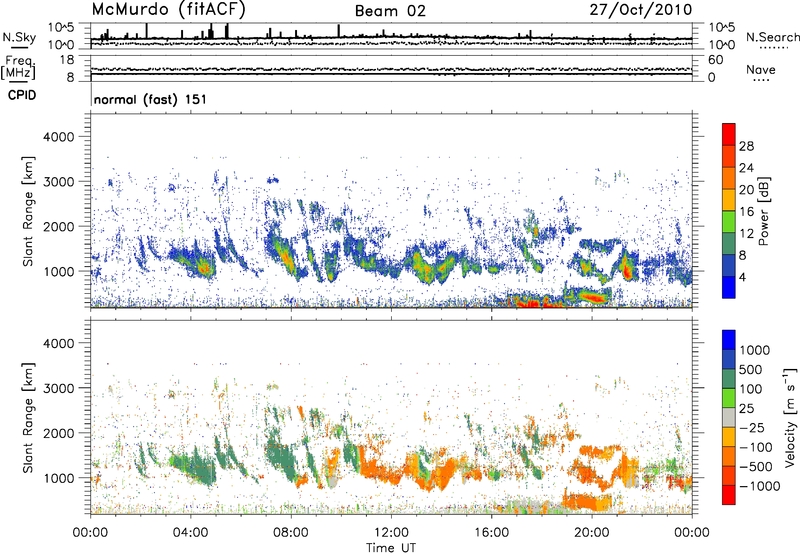Image resolution: width=800 pixels, height=554 pixels.
Task: Click the "25" value on Velocity scale
Action: (x=746, y=409)
